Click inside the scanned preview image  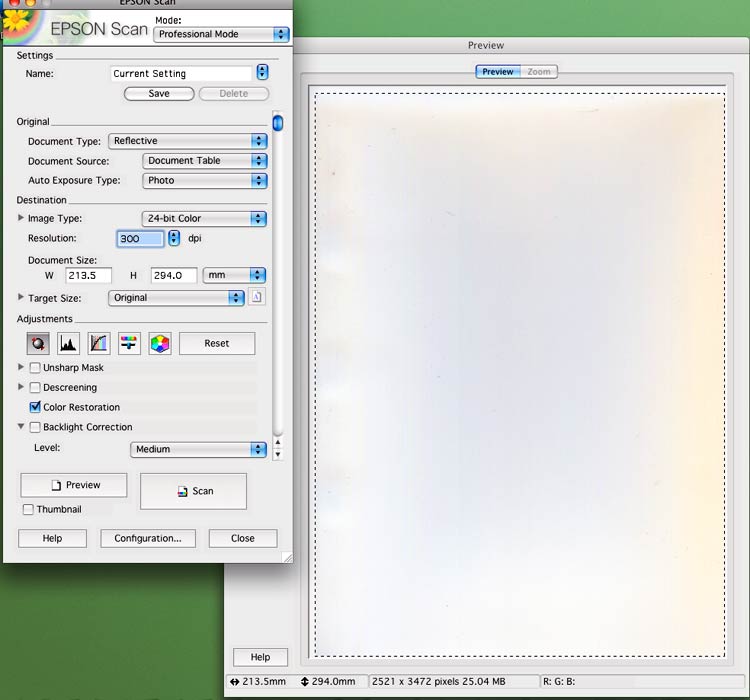pyautogui.click(x=519, y=375)
